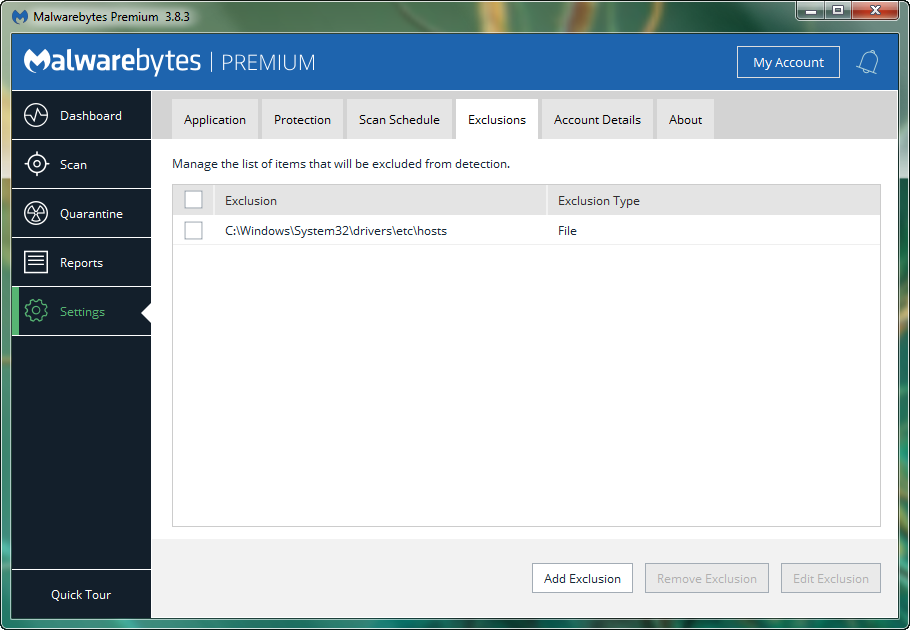The width and height of the screenshot is (910, 630).
Task: Click the Quarantine radiation icon
Action: tap(36, 213)
